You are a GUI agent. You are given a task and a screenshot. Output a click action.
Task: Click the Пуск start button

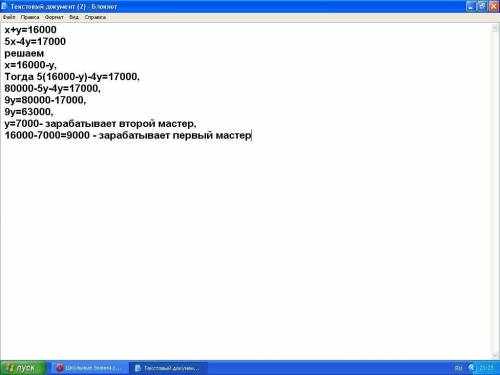click(22, 368)
